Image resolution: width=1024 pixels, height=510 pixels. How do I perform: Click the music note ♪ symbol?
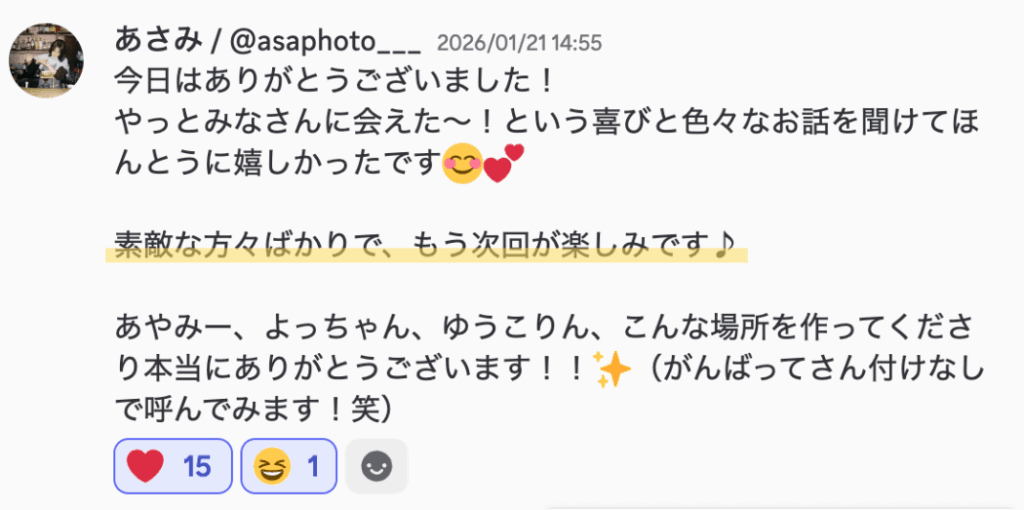(x=728, y=243)
